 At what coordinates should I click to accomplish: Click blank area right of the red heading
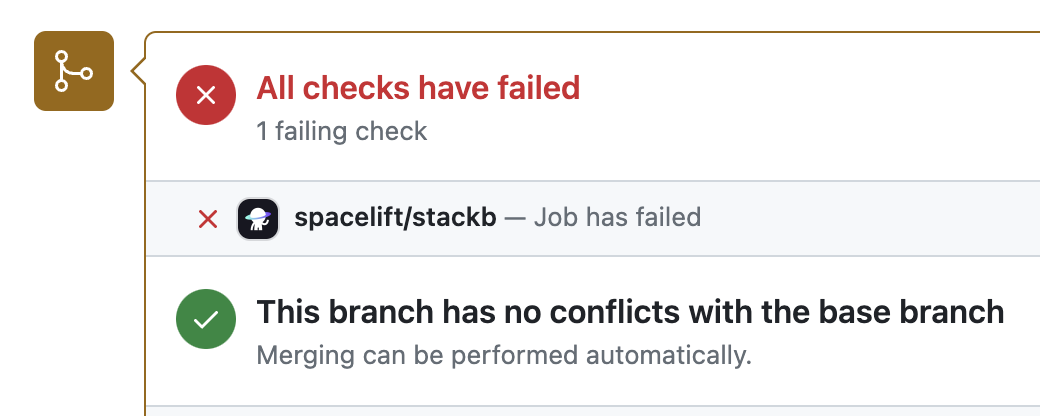800,90
